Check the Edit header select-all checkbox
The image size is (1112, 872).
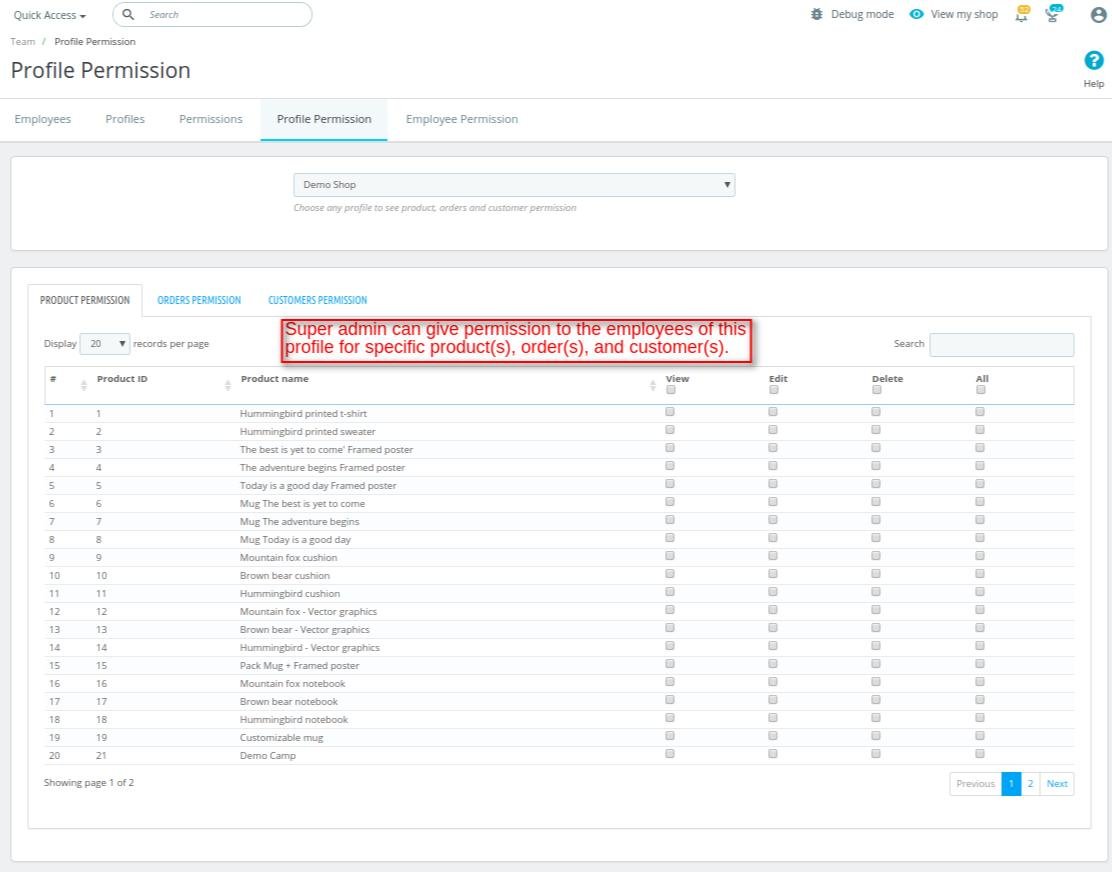coord(774,390)
